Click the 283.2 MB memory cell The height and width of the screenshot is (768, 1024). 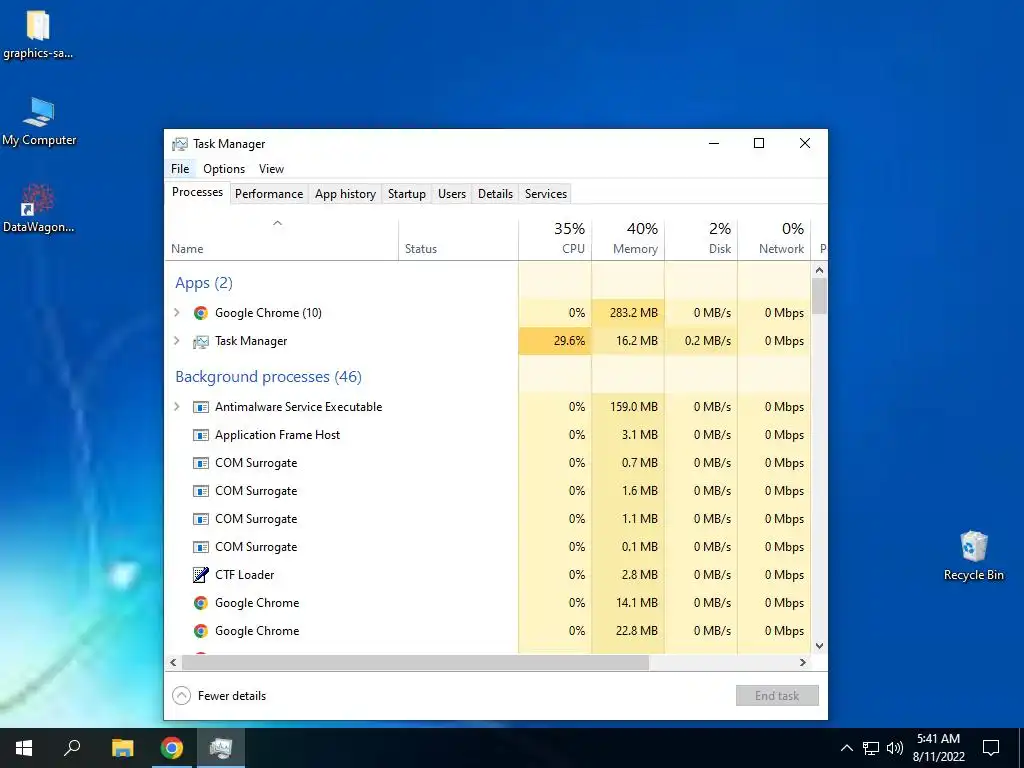(x=628, y=313)
